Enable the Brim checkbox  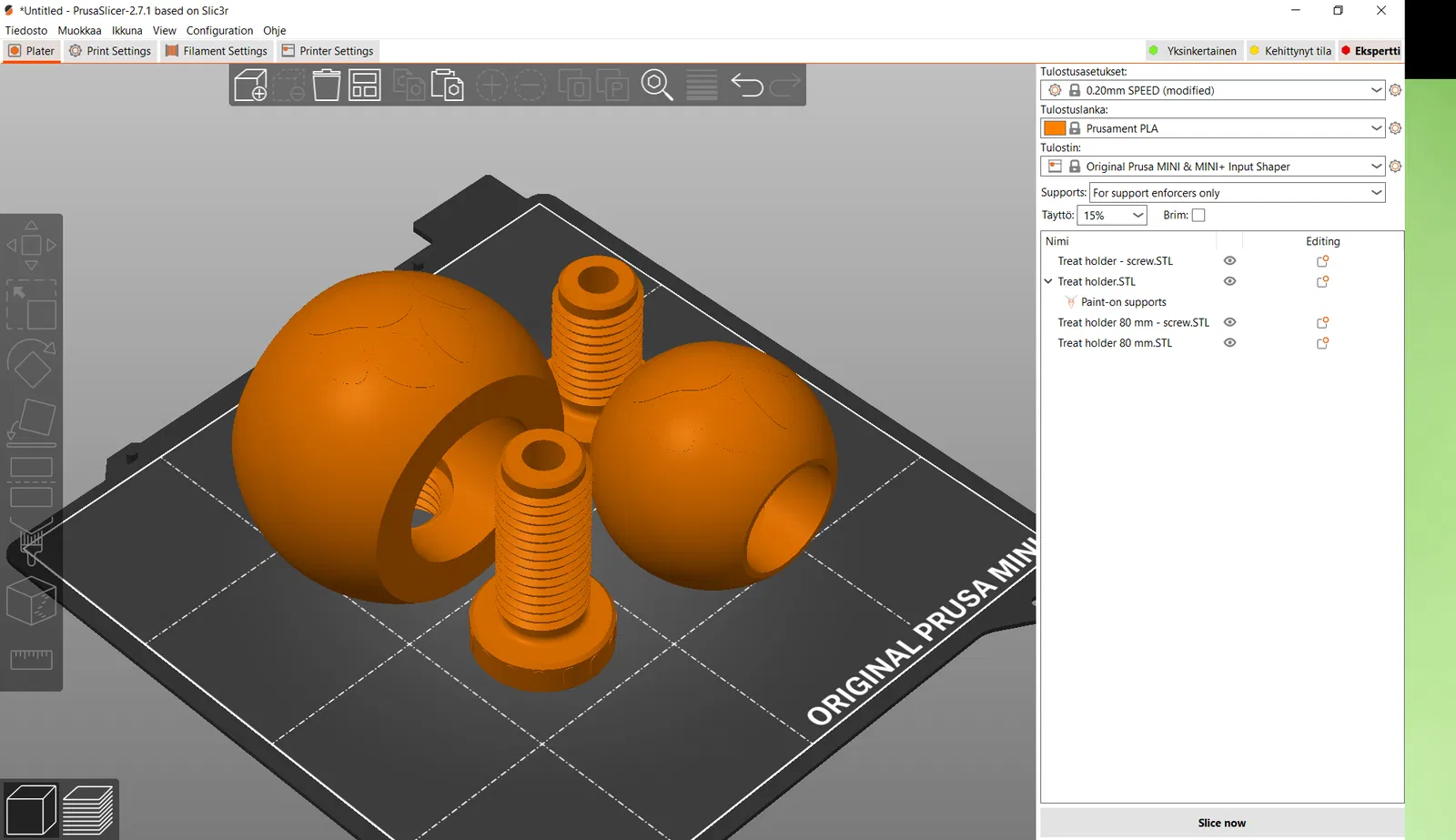point(1198,216)
